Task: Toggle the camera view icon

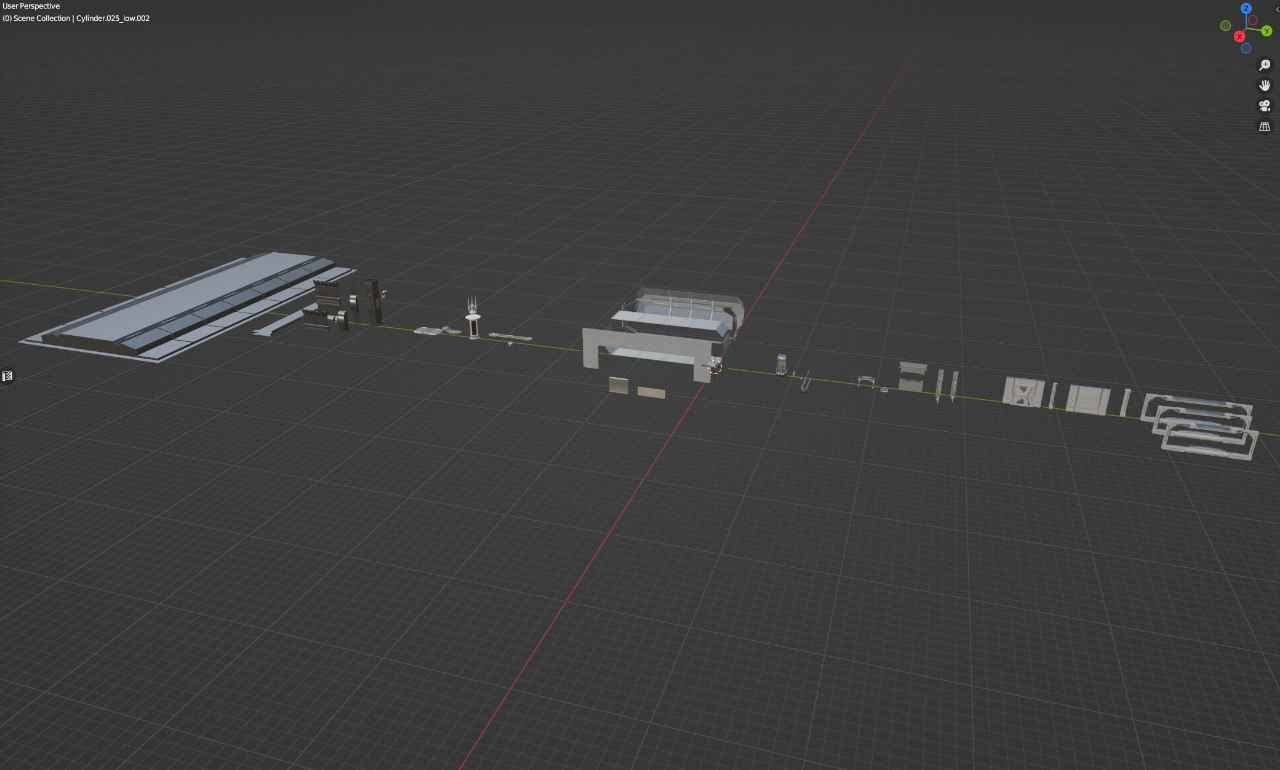Action: (1265, 106)
